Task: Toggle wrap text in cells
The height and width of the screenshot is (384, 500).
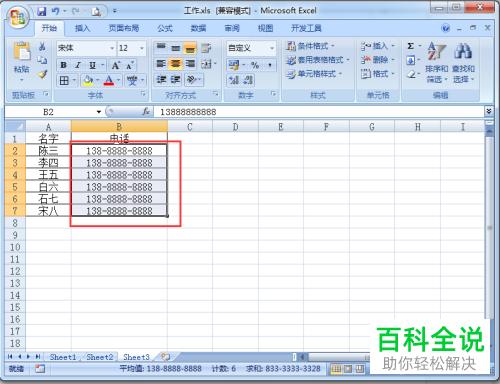Action: (x=206, y=48)
